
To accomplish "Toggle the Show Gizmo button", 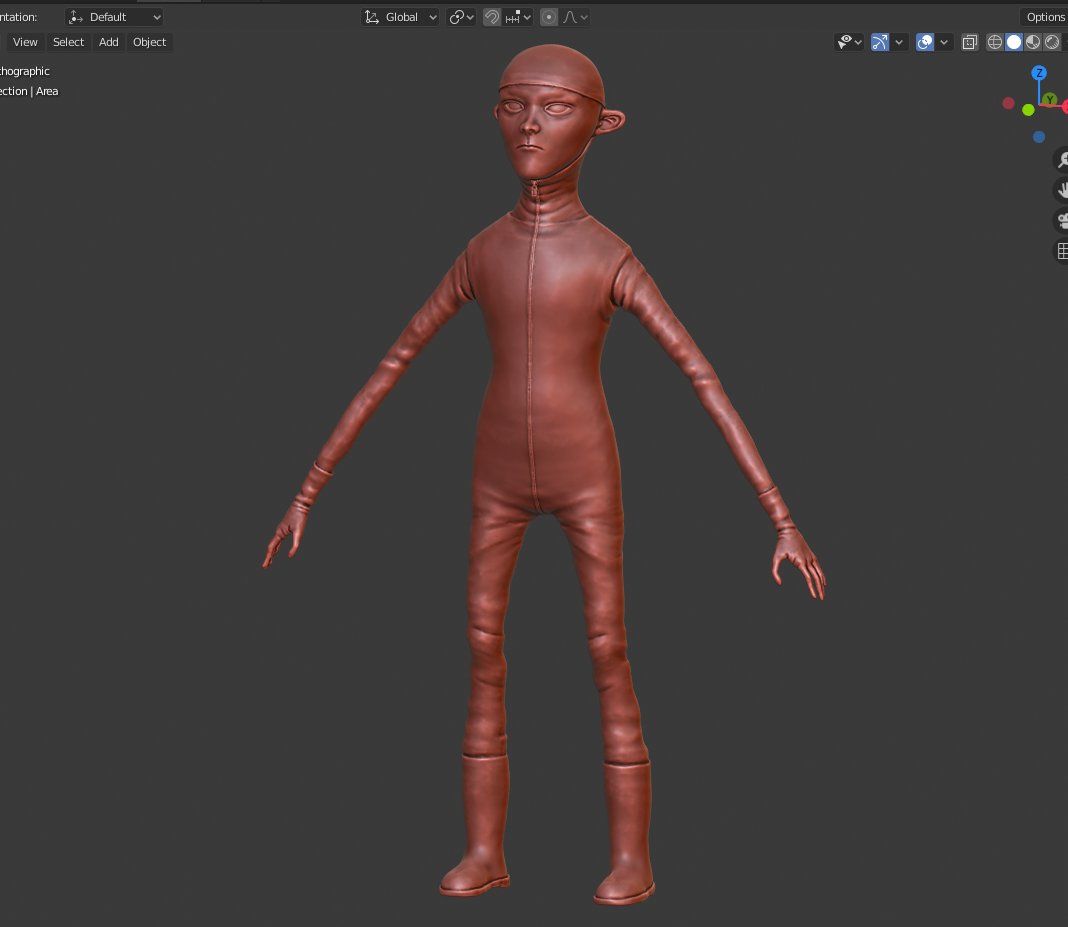I will [x=880, y=42].
